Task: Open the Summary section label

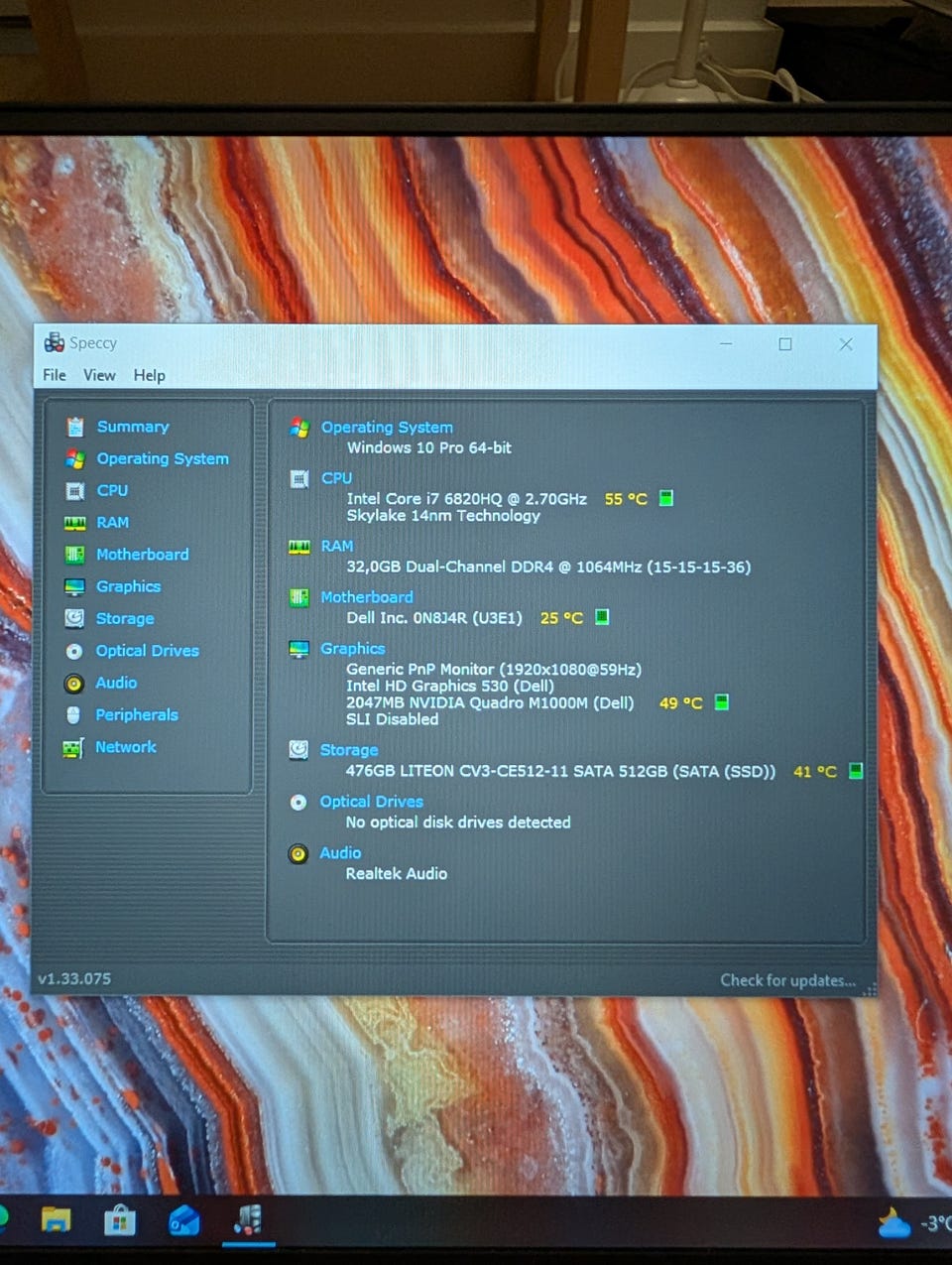Action: (x=133, y=427)
